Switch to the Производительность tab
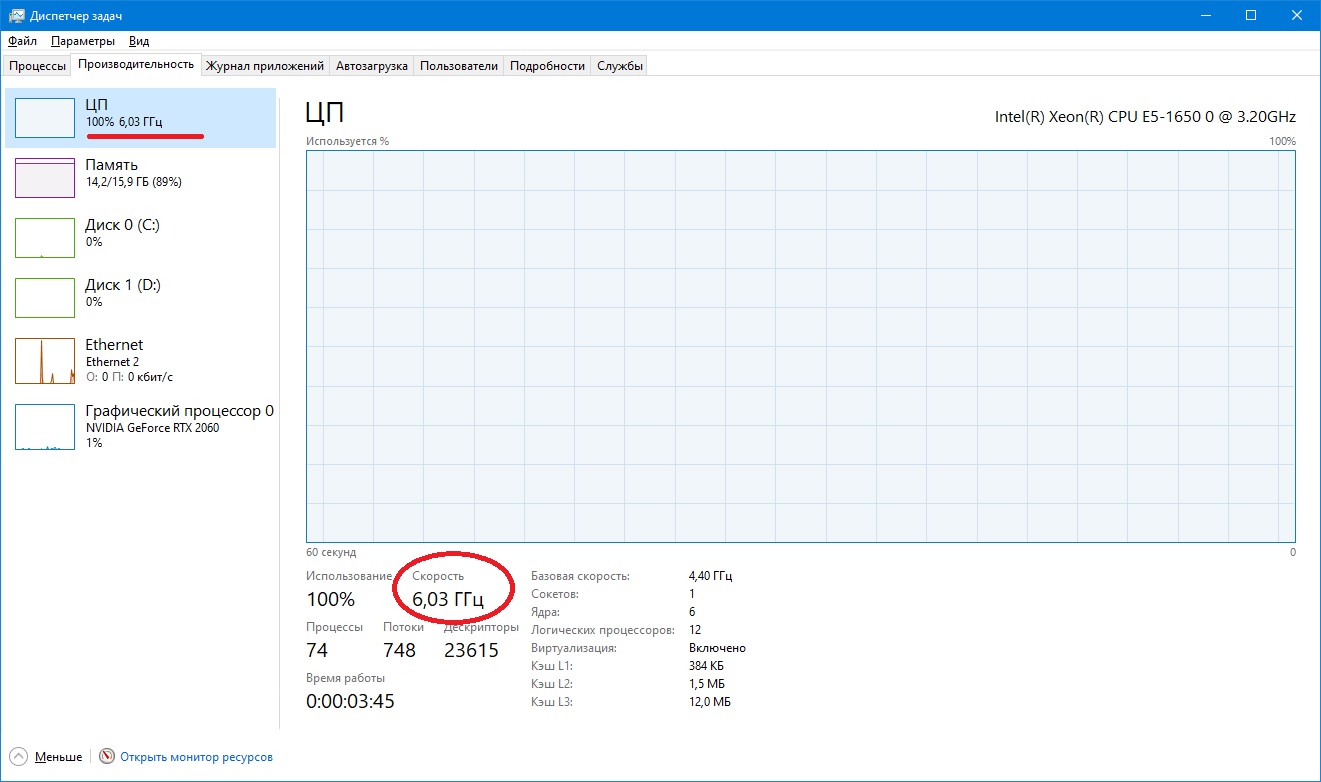This screenshot has width=1321, height=782. pyautogui.click(x=136, y=64)
